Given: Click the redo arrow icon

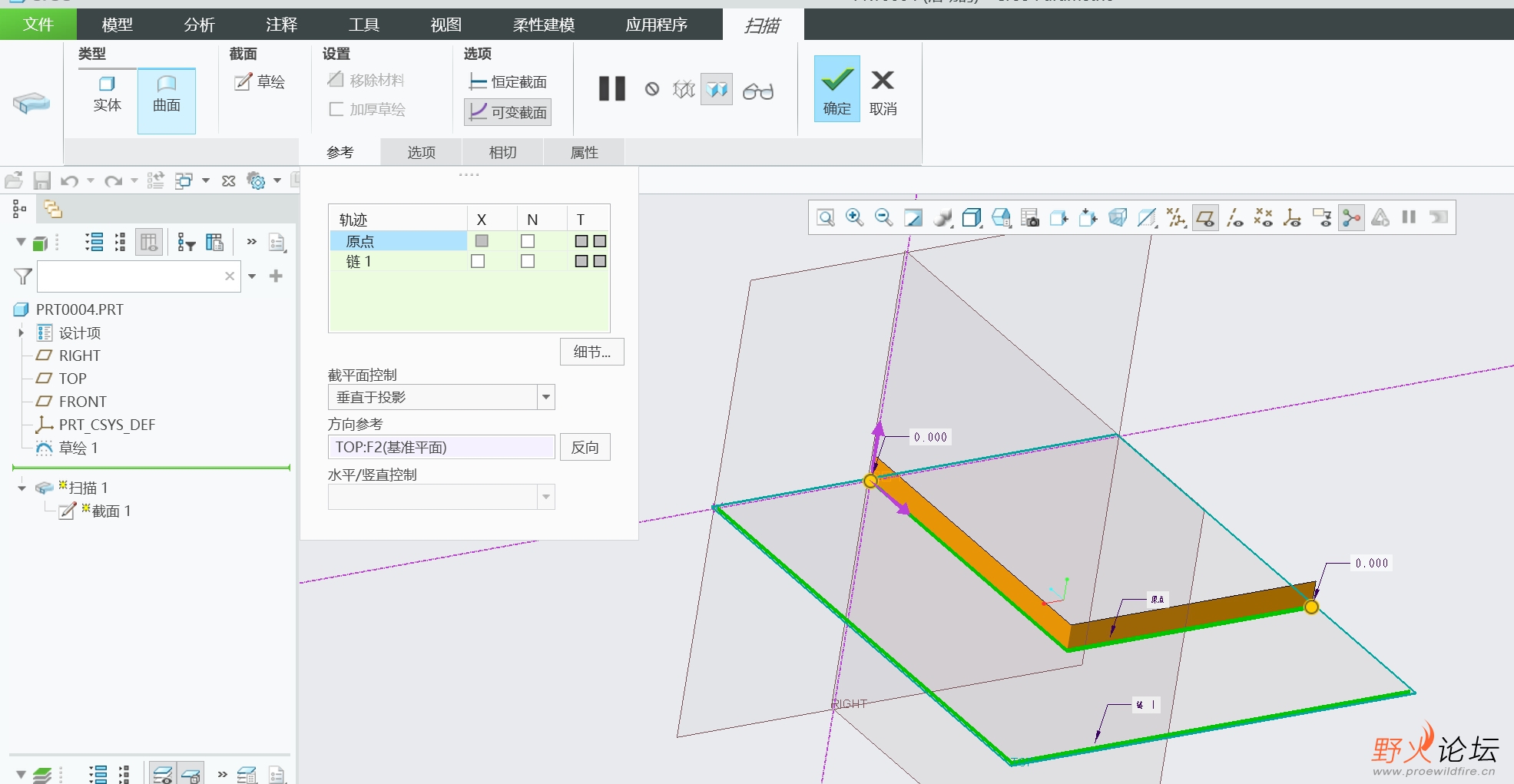Looking at the screenshot, I should click(114, 181).
